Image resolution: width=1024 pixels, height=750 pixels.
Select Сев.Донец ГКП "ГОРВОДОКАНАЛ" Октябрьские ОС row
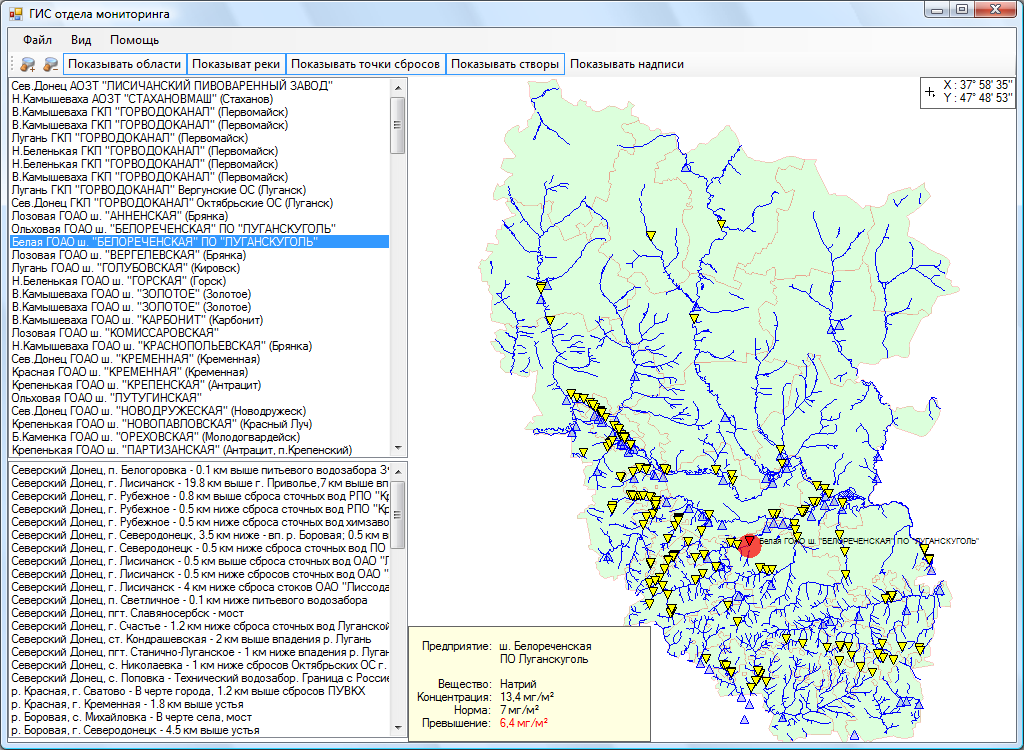coord(200,203)
